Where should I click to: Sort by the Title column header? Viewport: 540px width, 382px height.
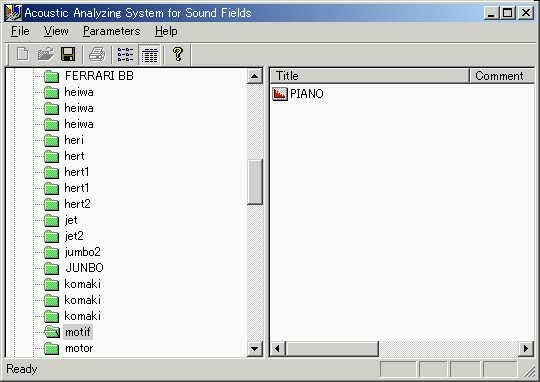pyautogui.click(x=370, y=76)
